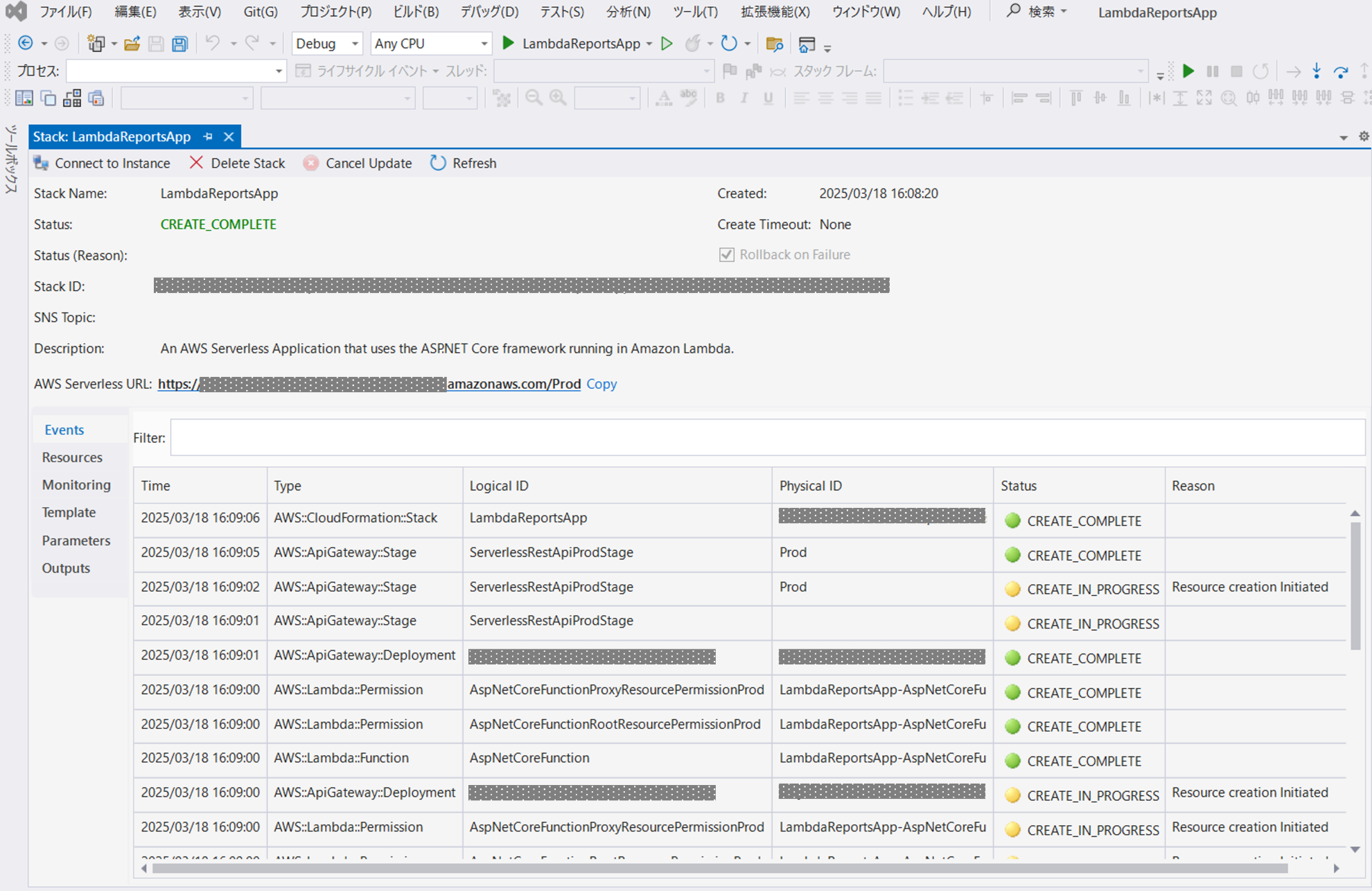Switch to the Outputs side tab

click(x=66, y=568)
